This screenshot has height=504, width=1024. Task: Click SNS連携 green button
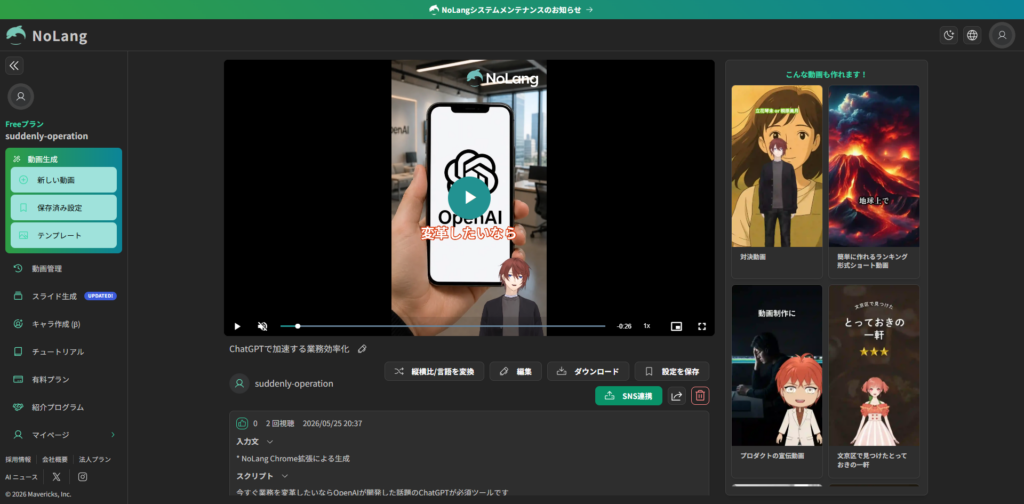pyautogui.click(x=629, y=396)
